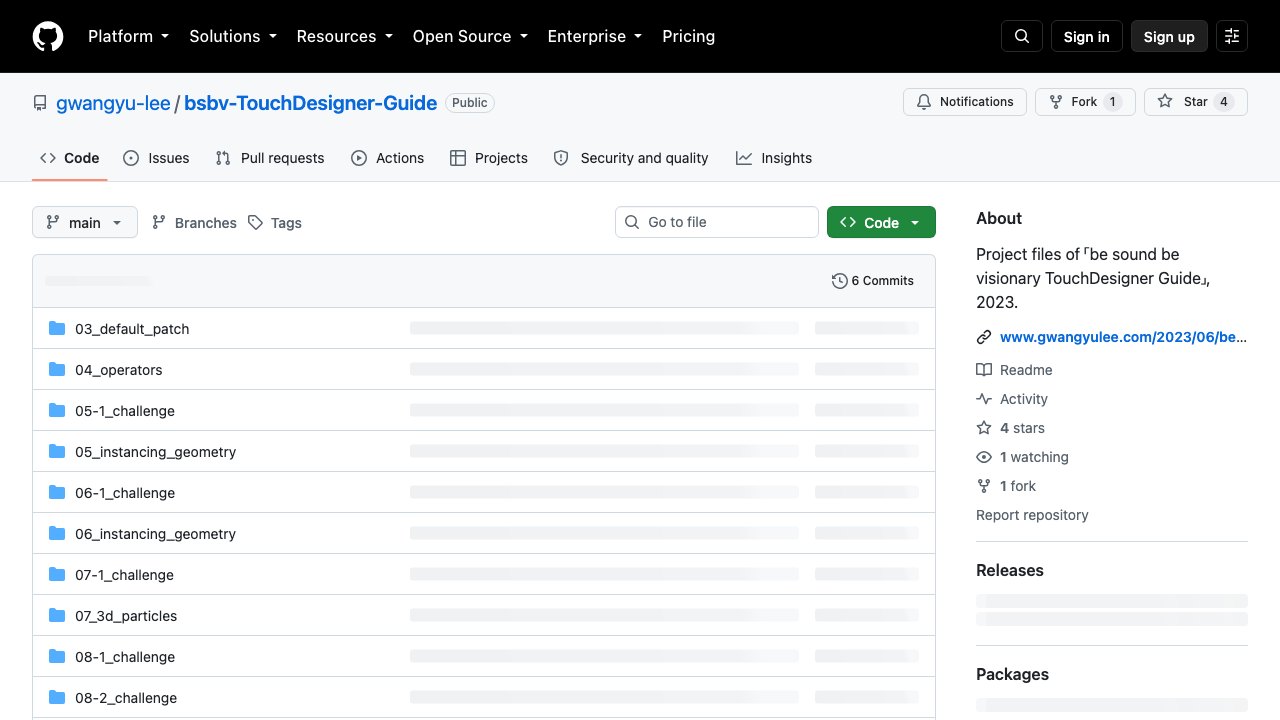Expand the Open Source menu
The image size is (1280, 720).
coord(470,36)
